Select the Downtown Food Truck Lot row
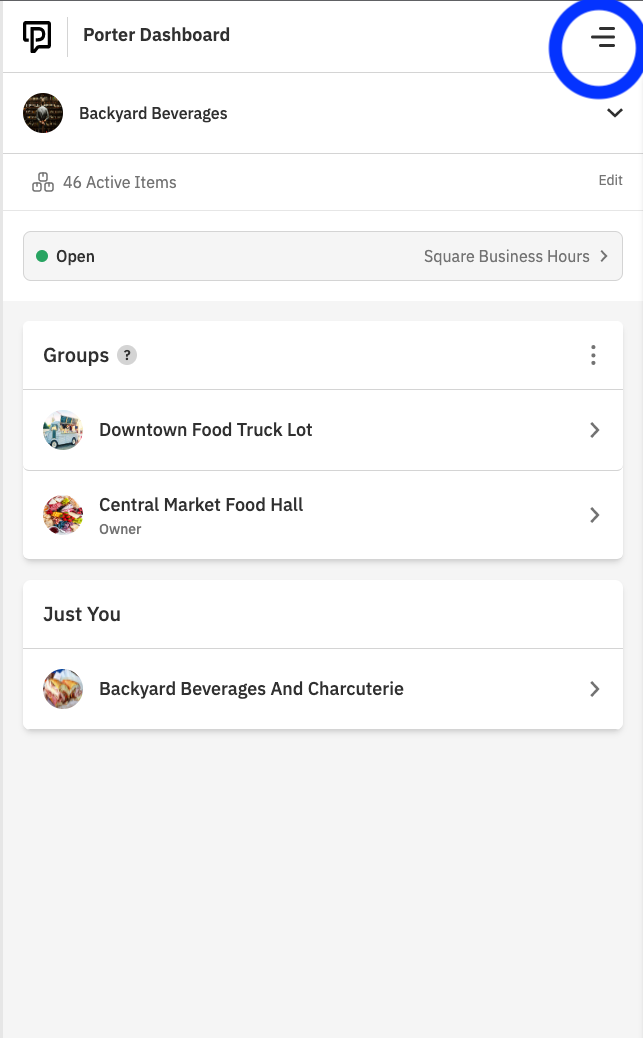 click(300, 430)
